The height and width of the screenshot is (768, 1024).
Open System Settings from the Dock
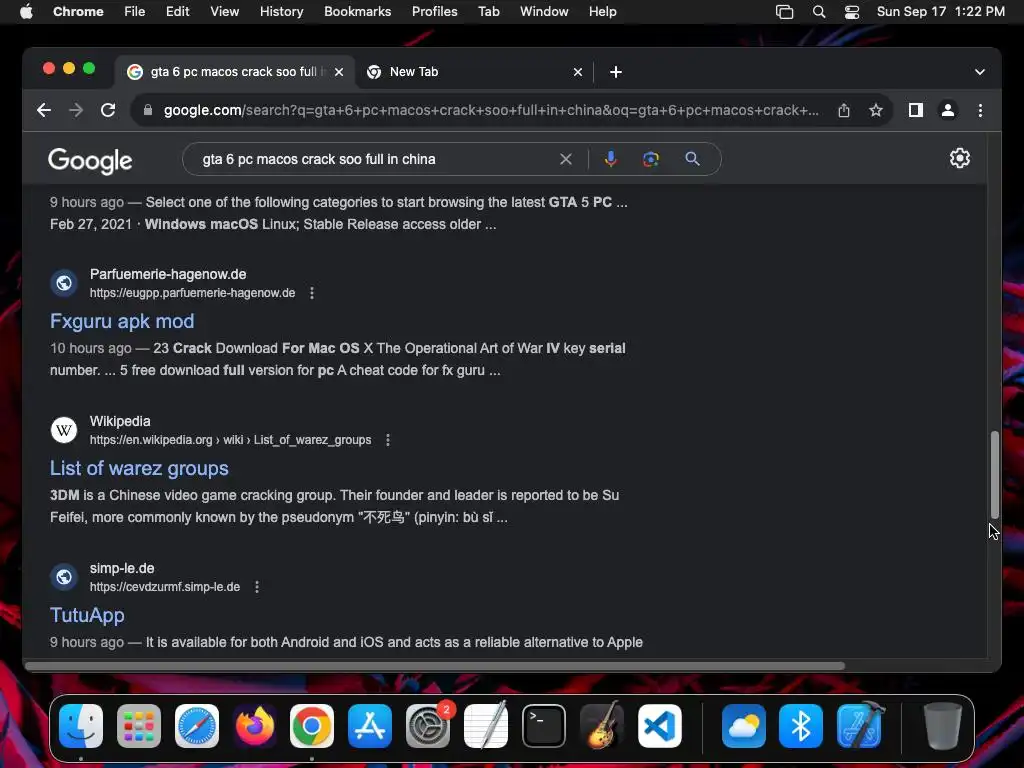pos(428,726)
